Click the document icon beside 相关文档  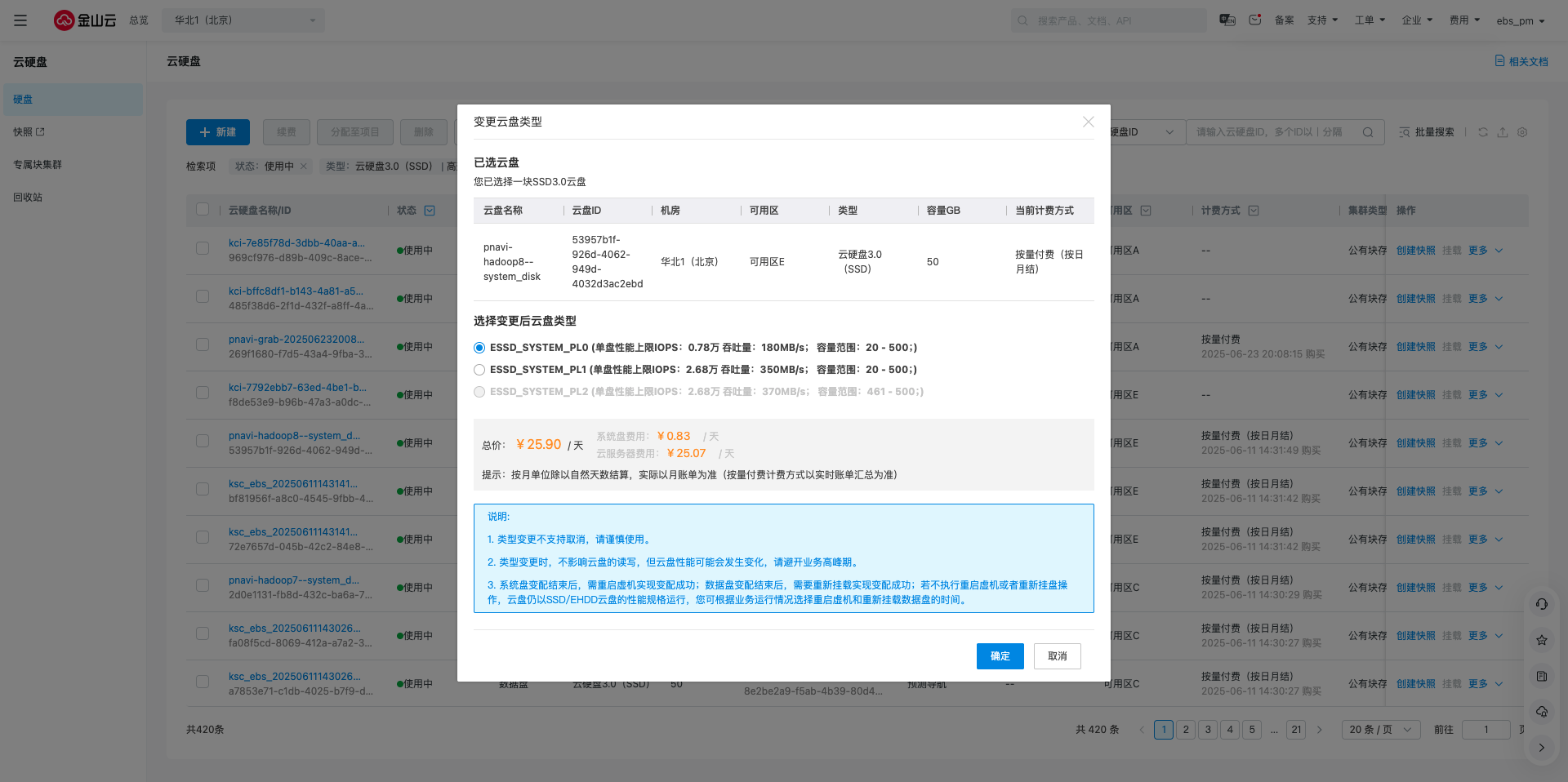click(x=1499, y=61)
